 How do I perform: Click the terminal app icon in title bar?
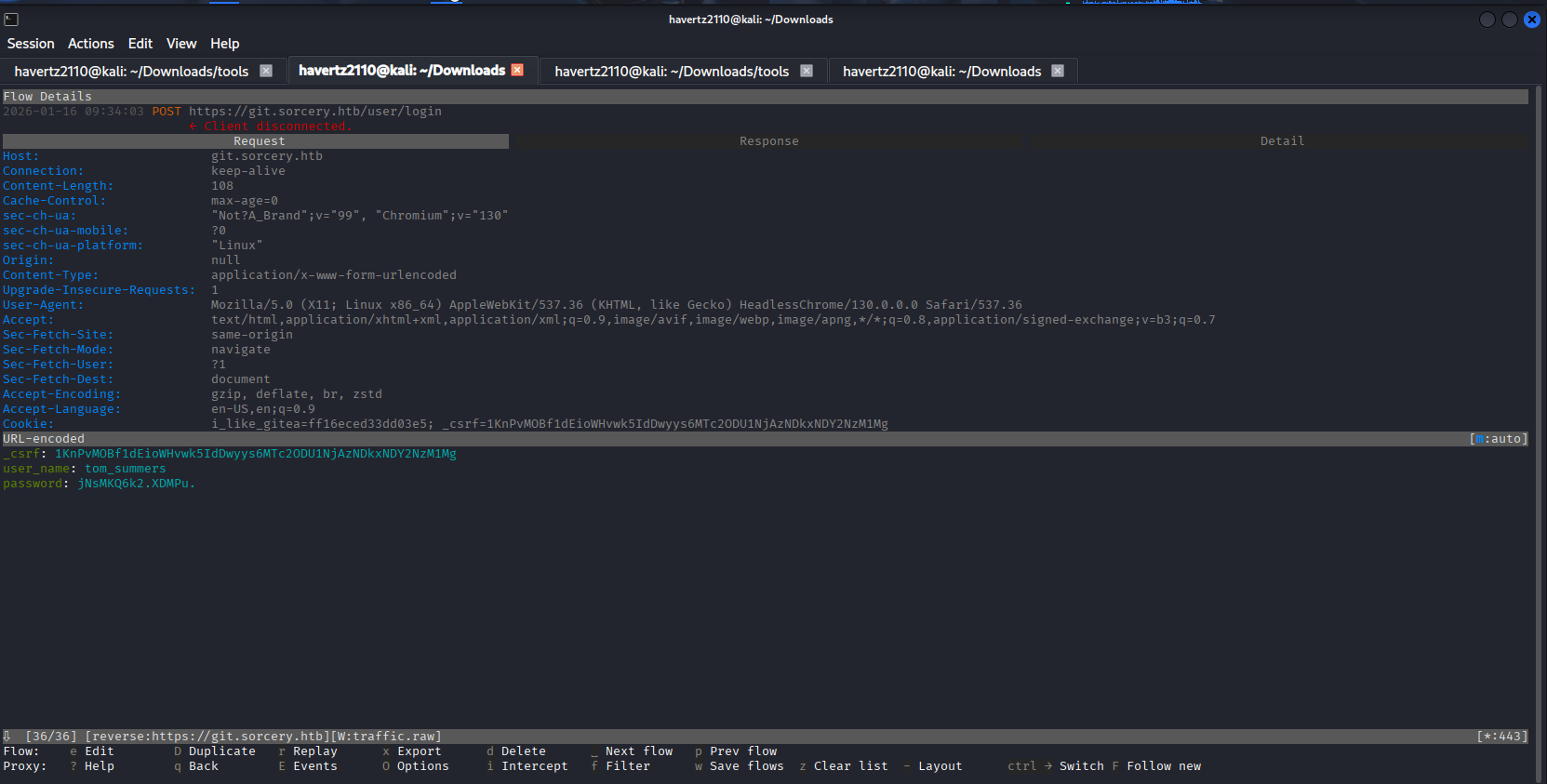(x=11, y=20)
